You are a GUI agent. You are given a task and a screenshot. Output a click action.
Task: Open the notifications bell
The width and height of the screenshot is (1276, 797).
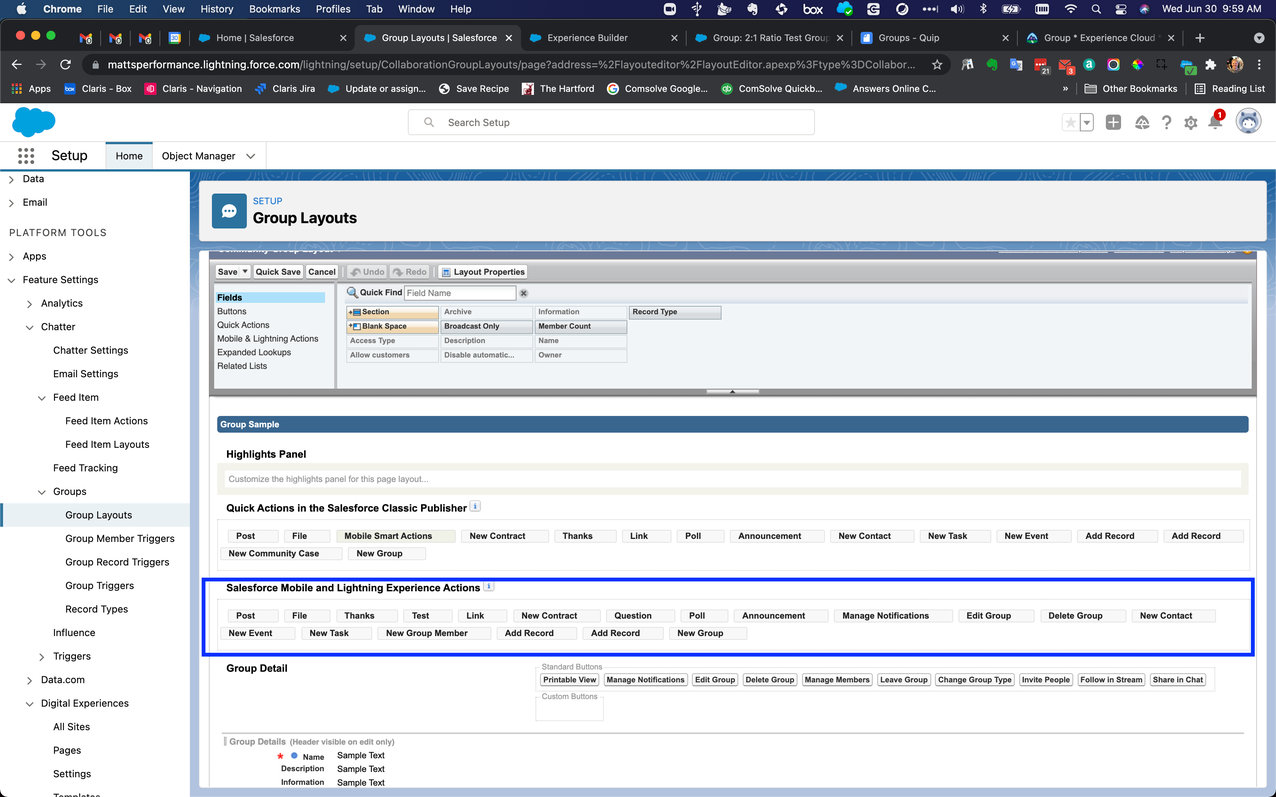click(1215, 122)
